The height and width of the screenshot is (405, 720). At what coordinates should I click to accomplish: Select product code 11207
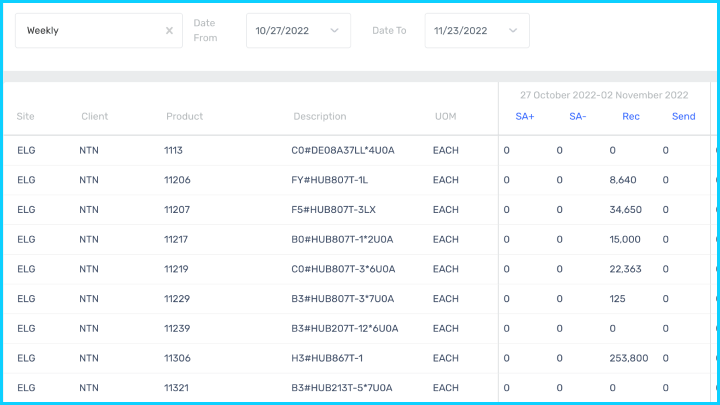pos(177,210)
